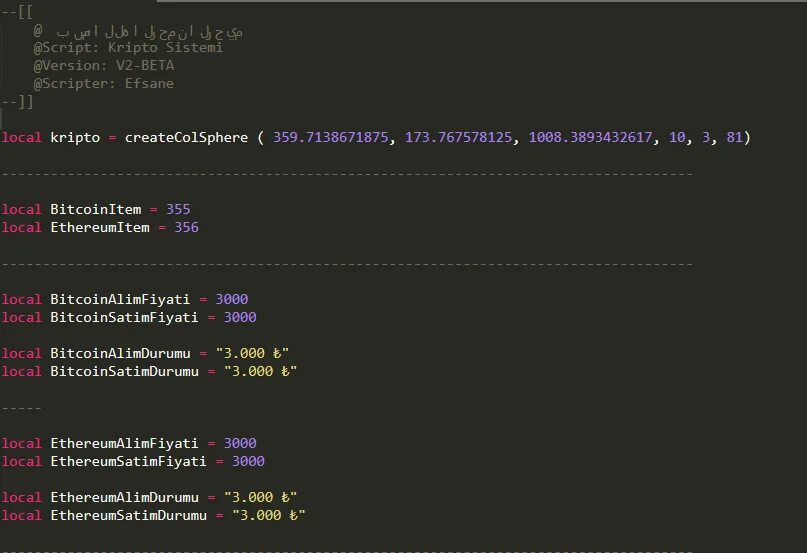Screen dimensions: 807x553
Task: Click the 3000 value of EthereumAlimFiyati
Action: tap(240, 444)
